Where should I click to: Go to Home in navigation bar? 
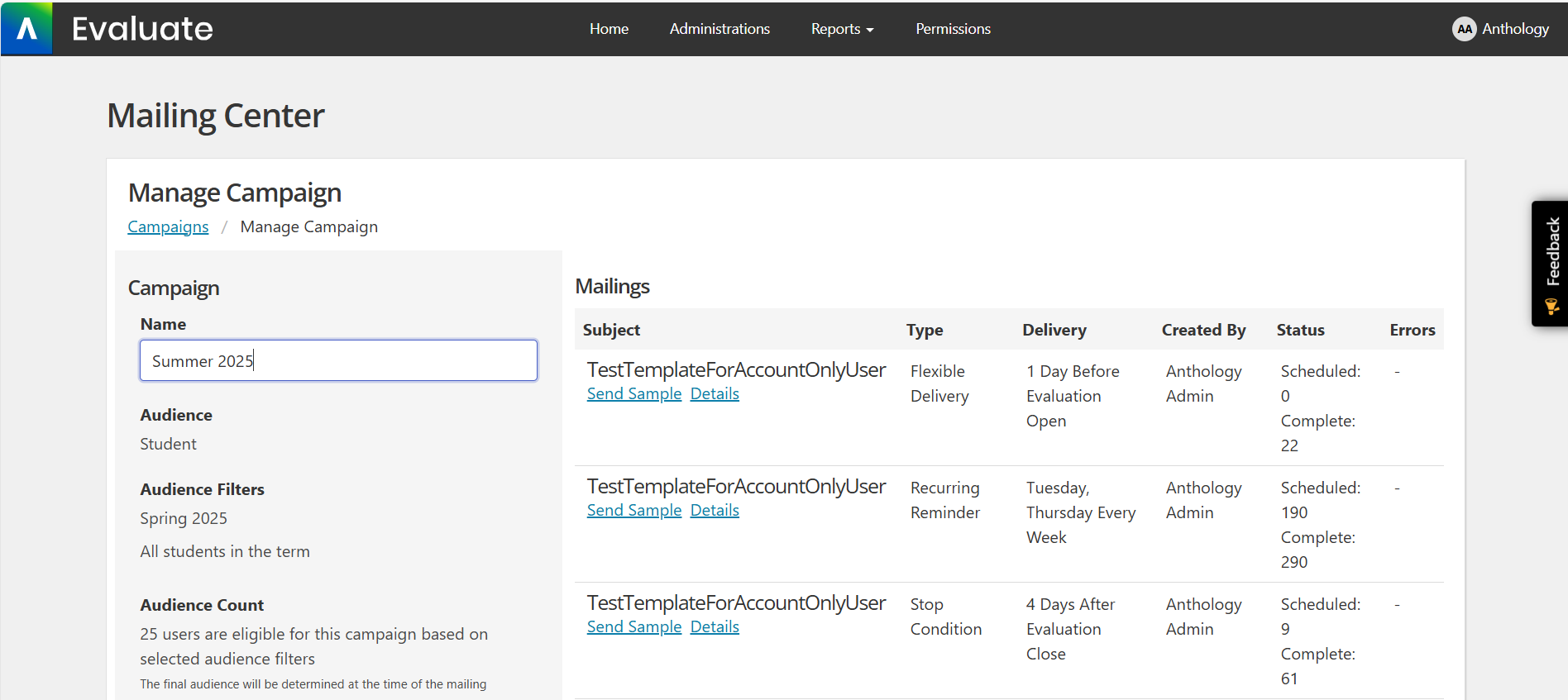click(609, 29)
